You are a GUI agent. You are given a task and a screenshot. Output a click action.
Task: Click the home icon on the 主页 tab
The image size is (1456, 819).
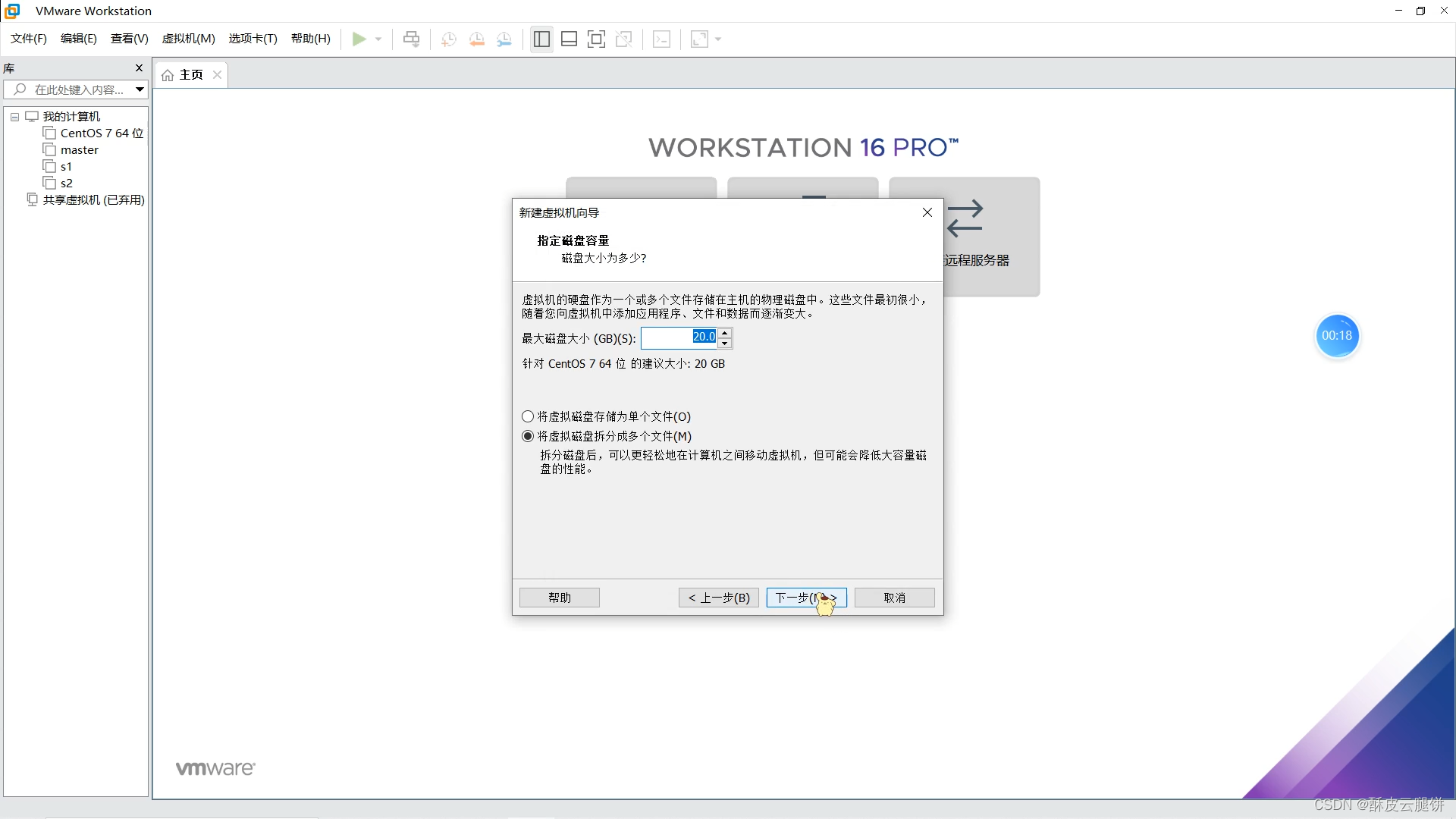click(x=168, y=74)
